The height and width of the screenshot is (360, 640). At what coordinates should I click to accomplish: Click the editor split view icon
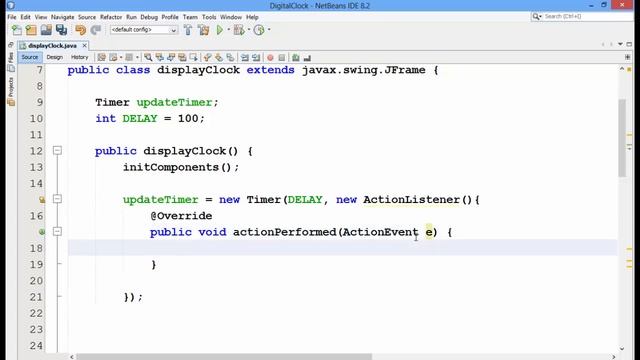coord(628,57)
